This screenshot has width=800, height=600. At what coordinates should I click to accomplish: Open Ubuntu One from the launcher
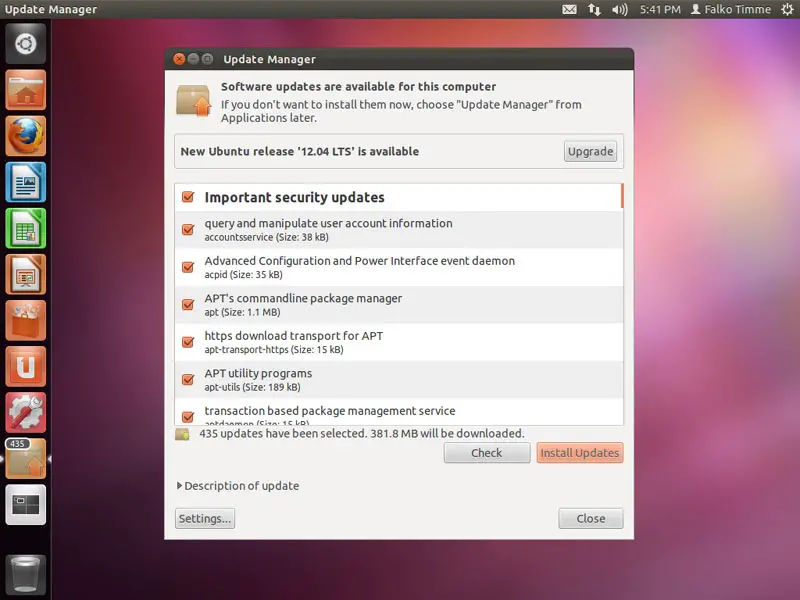(26, 366)
